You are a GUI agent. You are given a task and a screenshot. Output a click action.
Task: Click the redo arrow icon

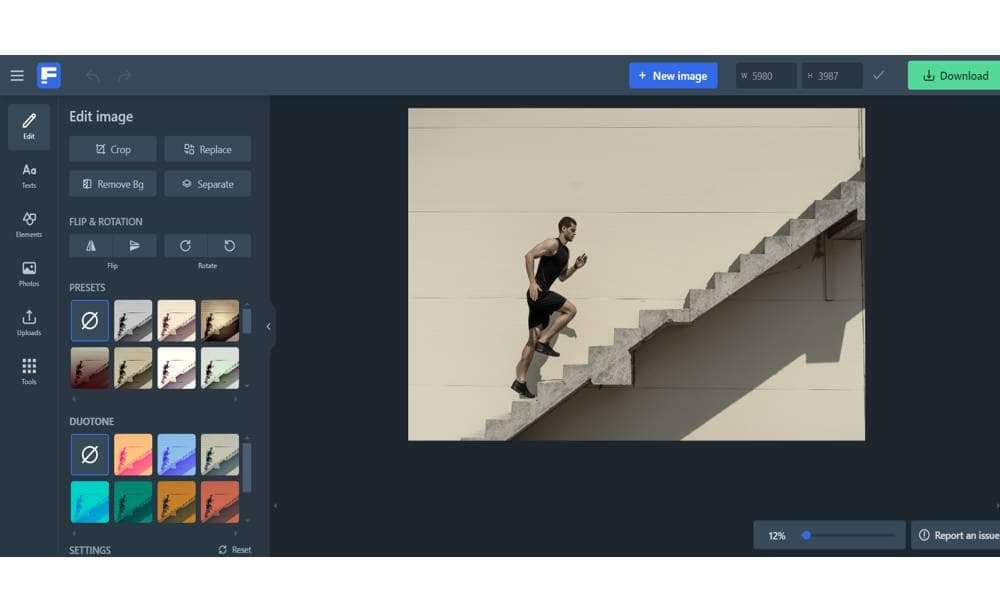[x=124, y=76]
